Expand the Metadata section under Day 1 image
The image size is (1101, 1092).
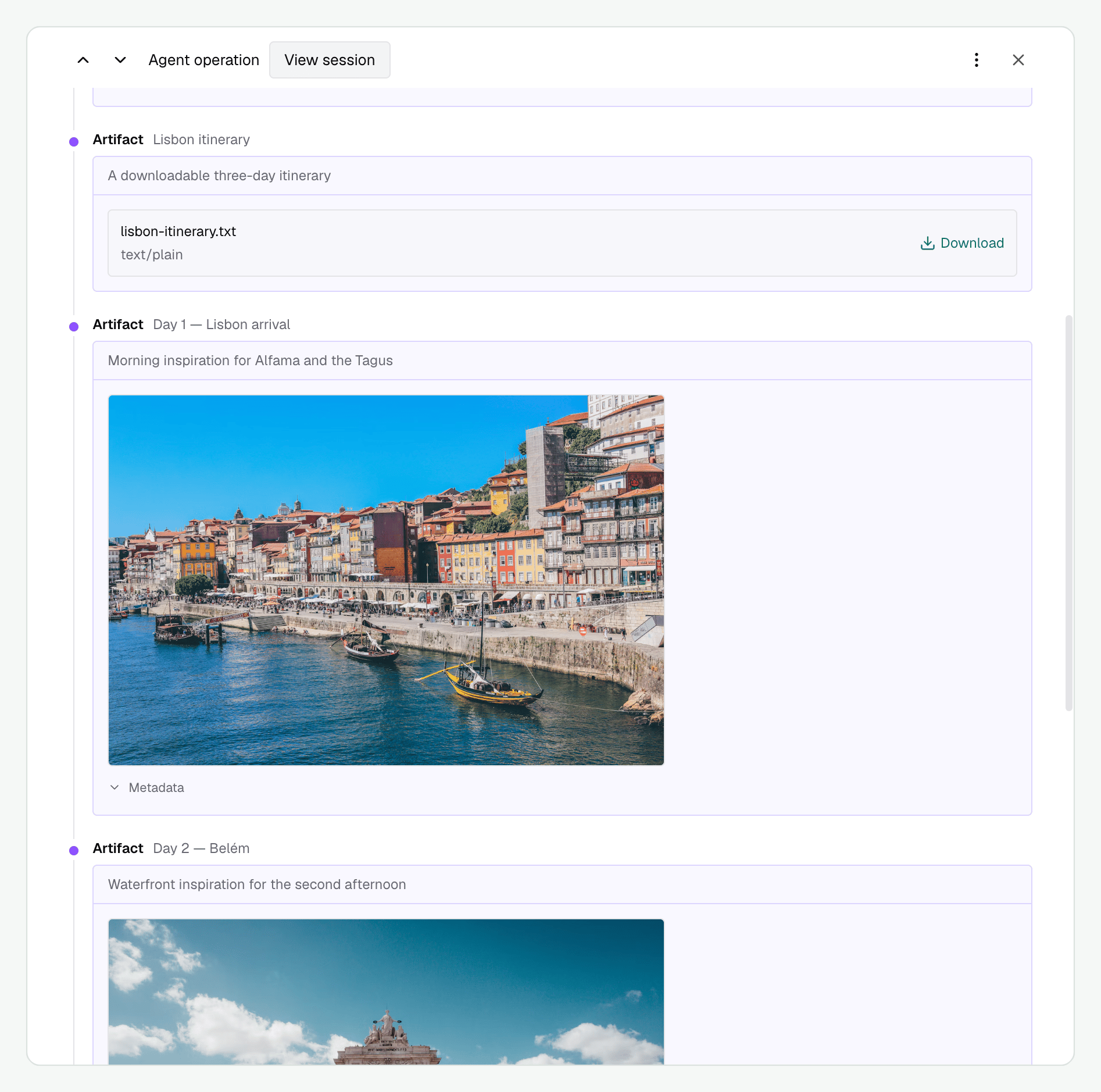[x=147, y=787]
